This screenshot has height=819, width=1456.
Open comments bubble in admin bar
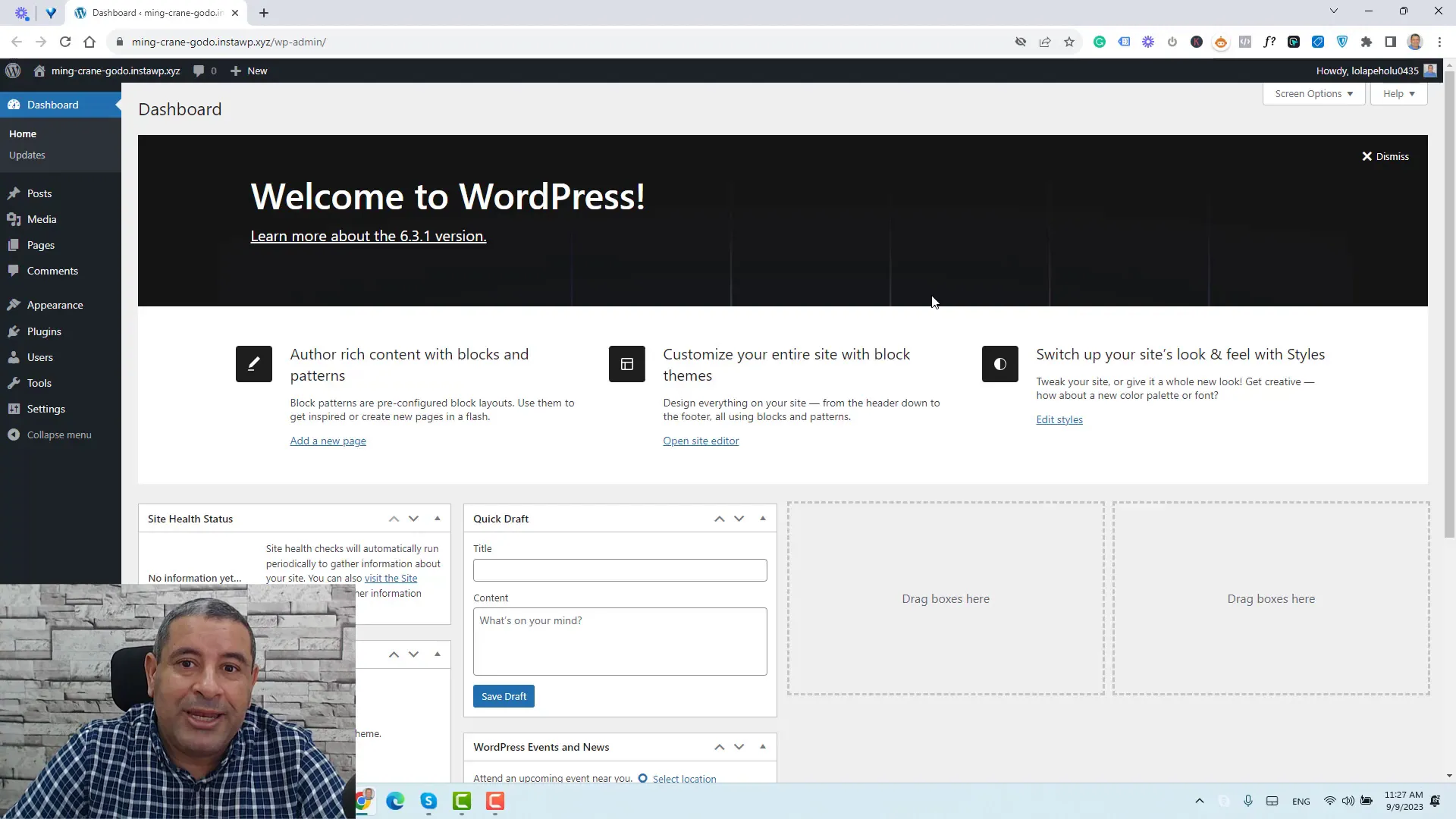click(x=205, y=71)
